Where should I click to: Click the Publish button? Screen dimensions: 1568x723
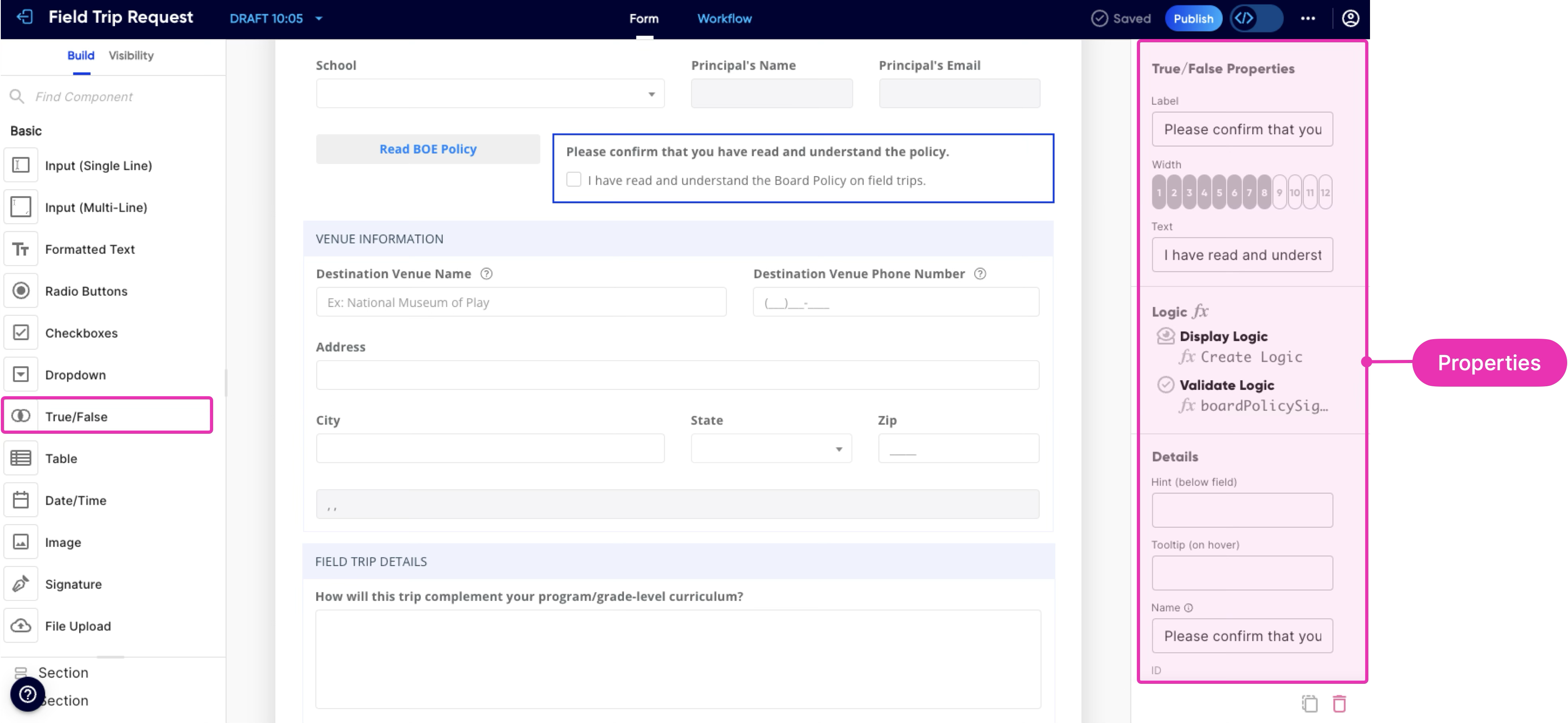[1192, 18]
